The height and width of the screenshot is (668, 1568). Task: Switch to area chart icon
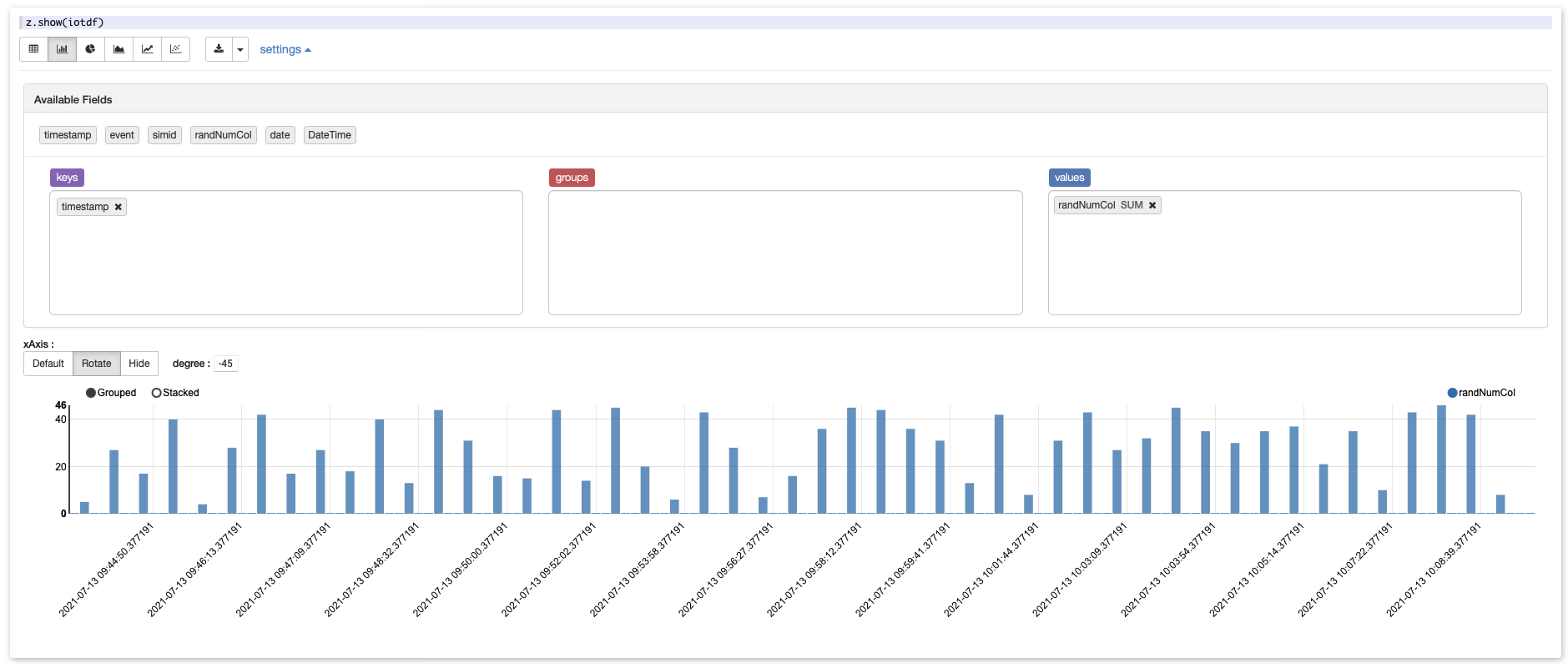pos(118,49)
